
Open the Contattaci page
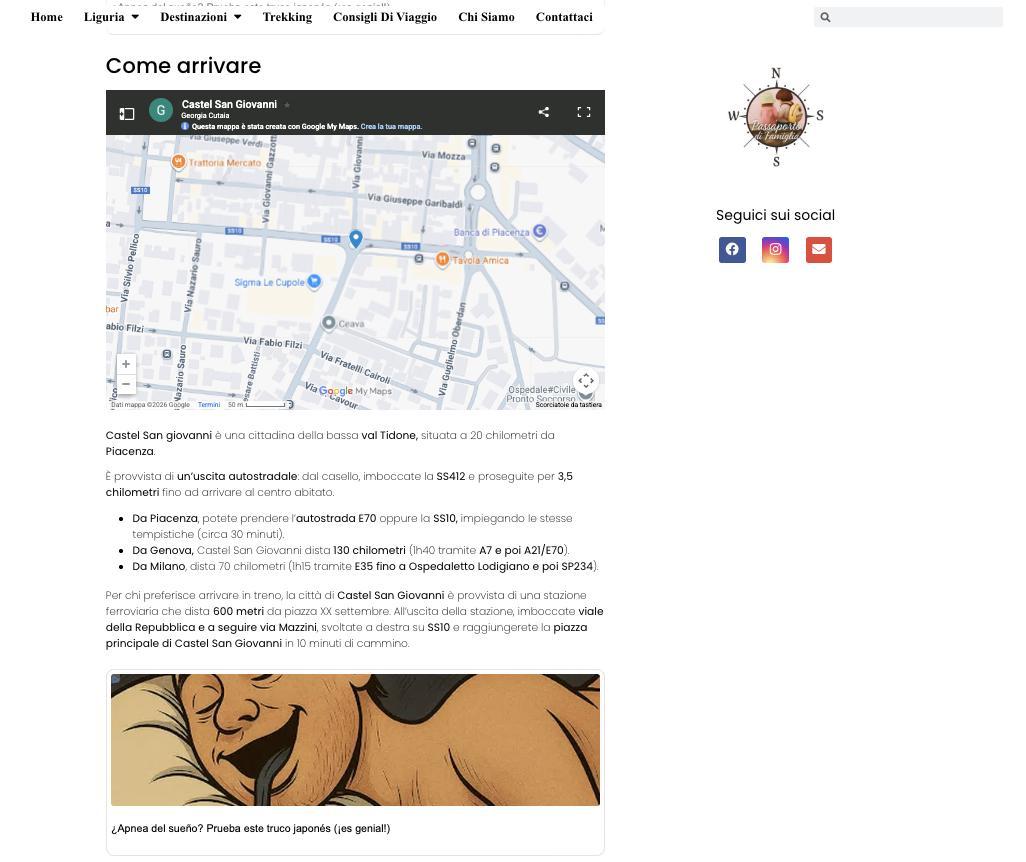coord(564,17)
